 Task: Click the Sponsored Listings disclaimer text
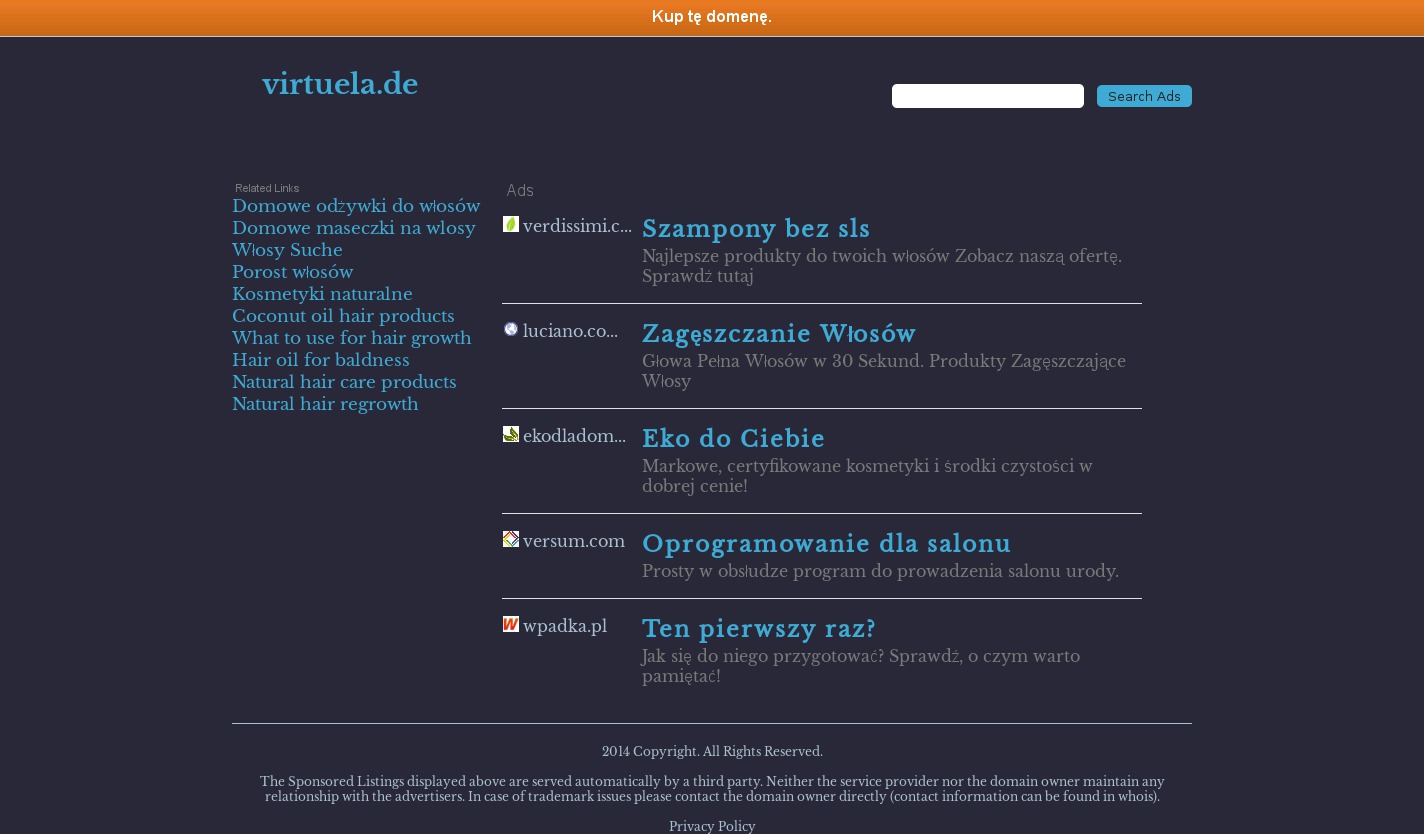pyautogui.click(x=712, y=789)
